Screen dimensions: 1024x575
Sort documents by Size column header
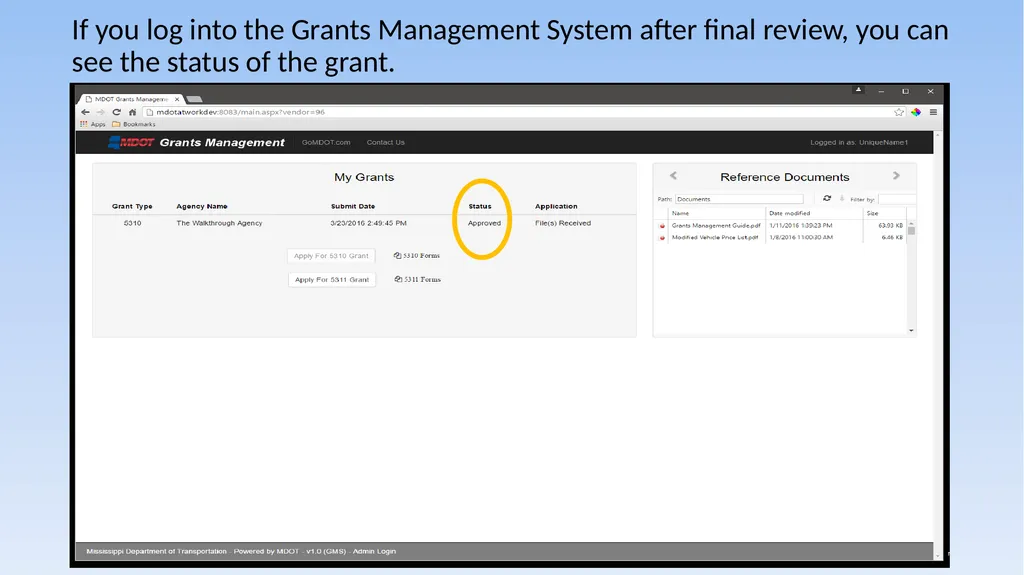(872, 213)
